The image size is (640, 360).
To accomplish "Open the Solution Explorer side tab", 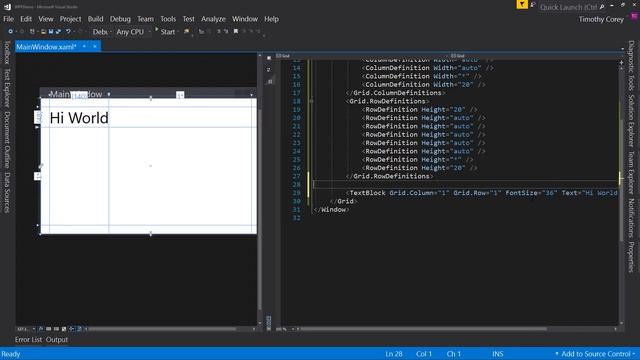I will [x=631, y=121].
